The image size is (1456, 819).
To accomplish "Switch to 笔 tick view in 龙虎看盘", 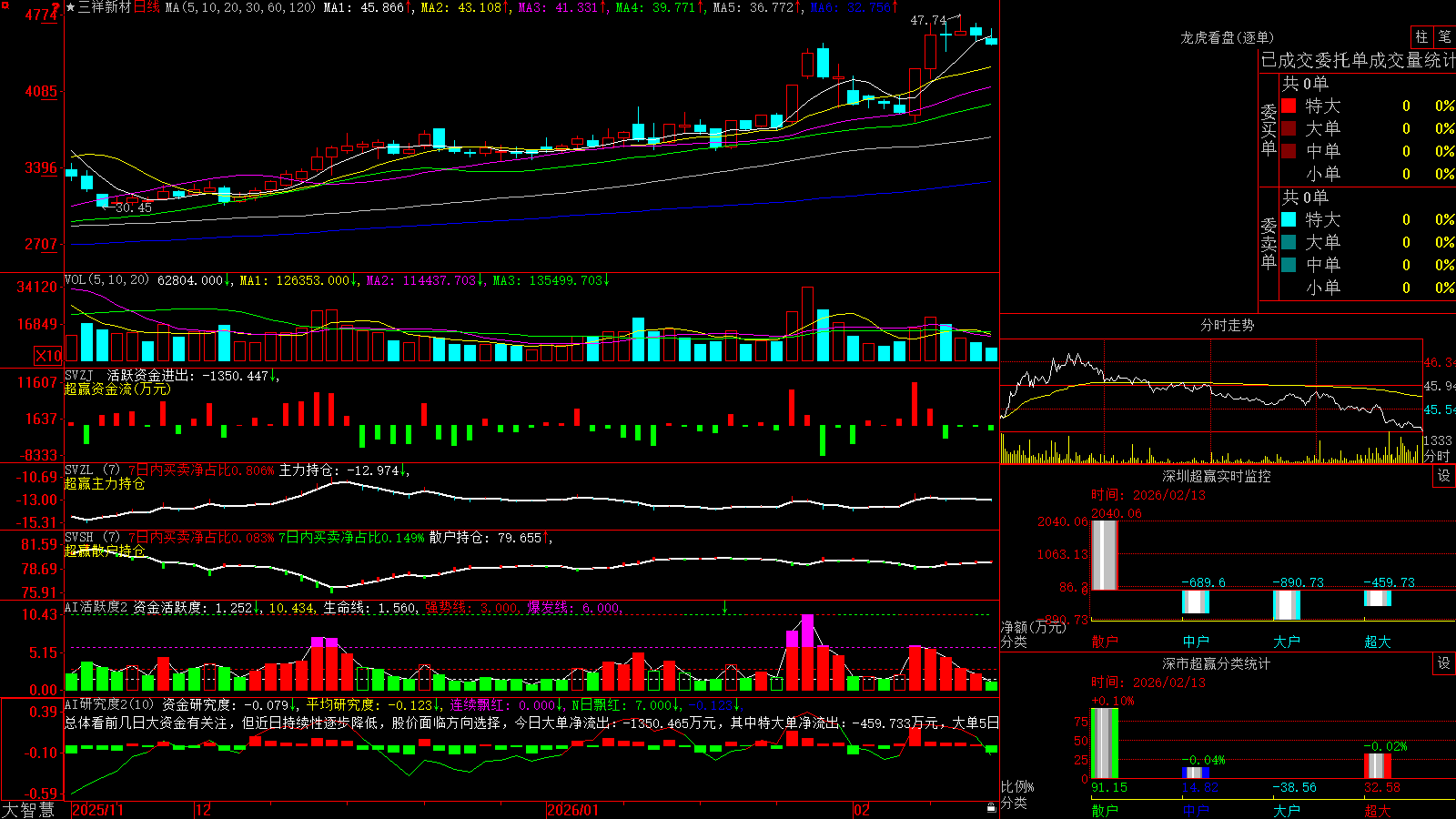I will tap(1444, 37).
